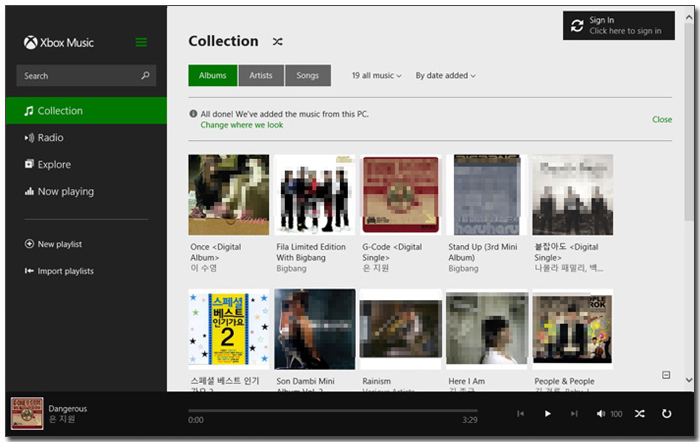Click the Now playing album art thumbnail

coord(27,413)
